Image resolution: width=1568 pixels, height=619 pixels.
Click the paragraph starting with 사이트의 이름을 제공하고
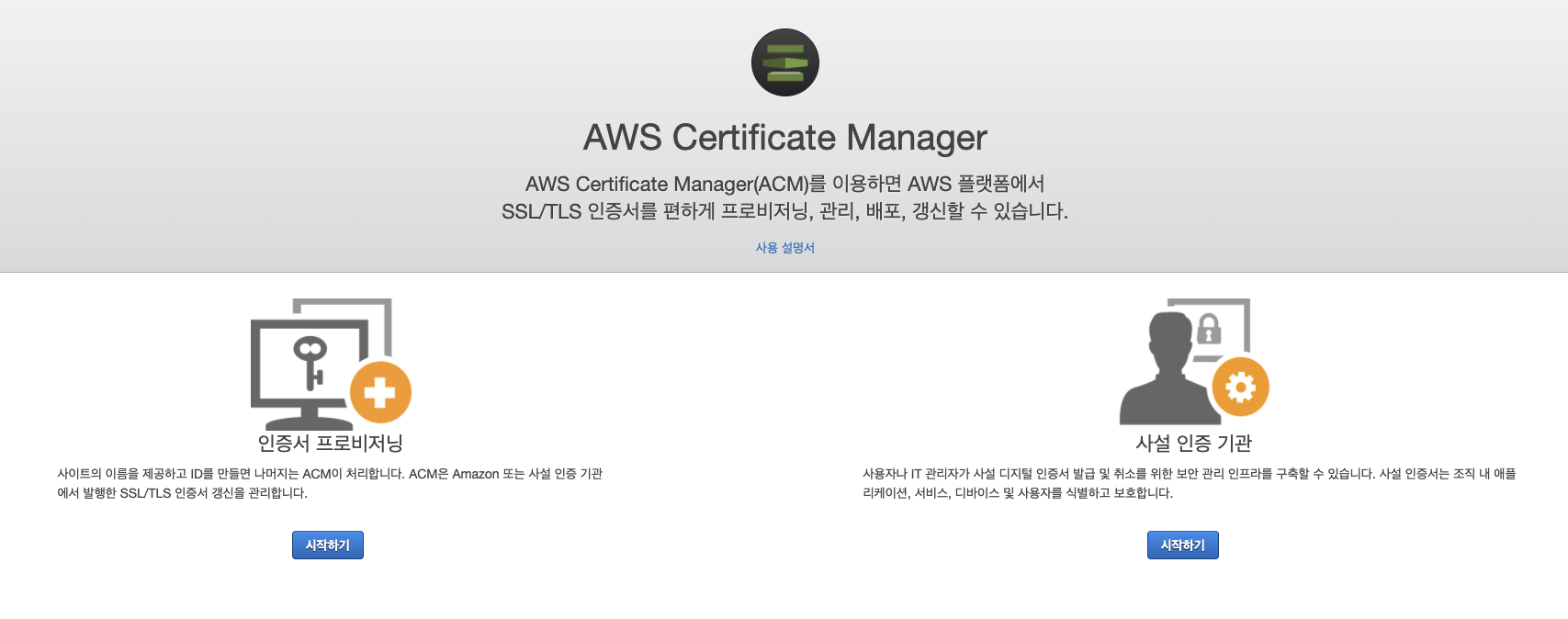(x=330, y=483)
